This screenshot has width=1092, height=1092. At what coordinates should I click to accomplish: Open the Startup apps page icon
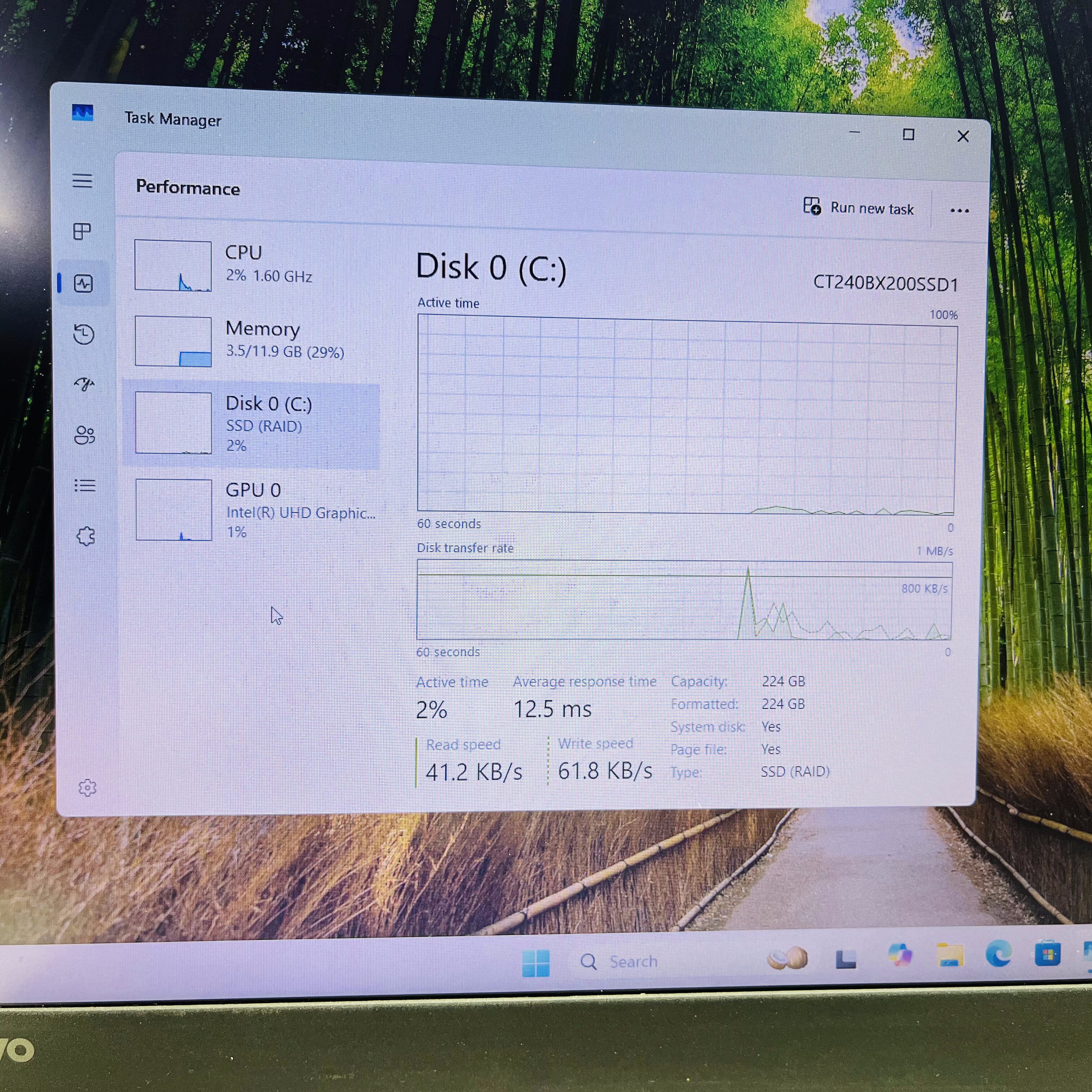84,384
